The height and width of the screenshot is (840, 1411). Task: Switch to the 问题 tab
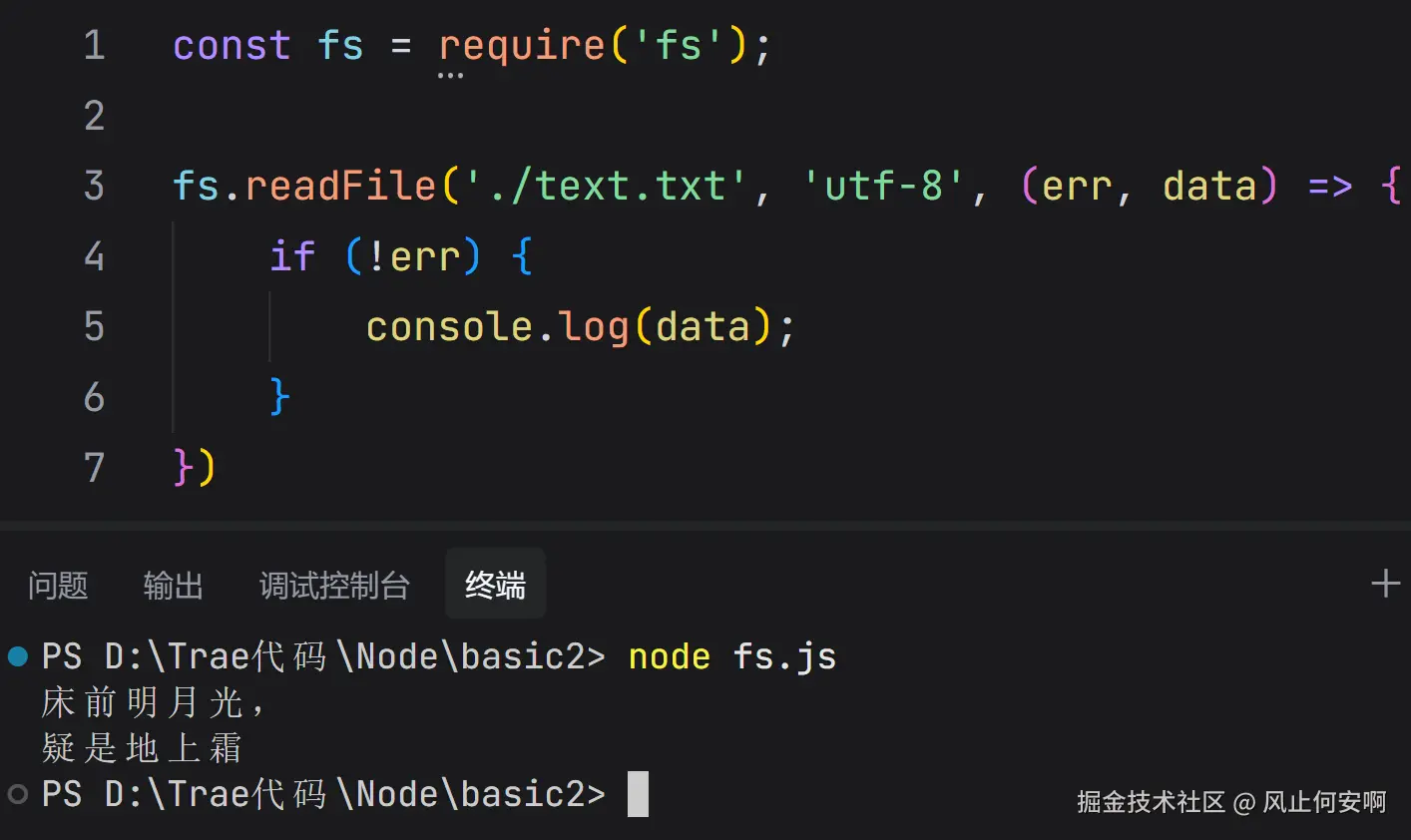58,585
